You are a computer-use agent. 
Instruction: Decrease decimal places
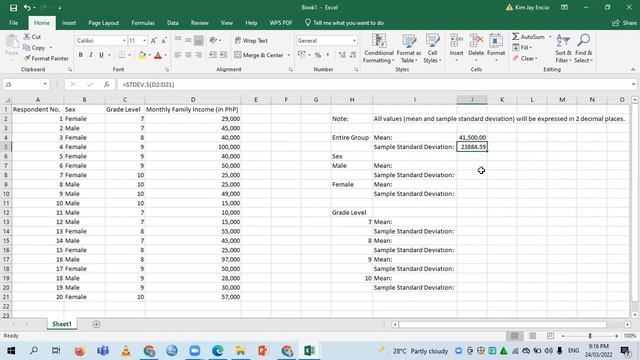point(353,55)
